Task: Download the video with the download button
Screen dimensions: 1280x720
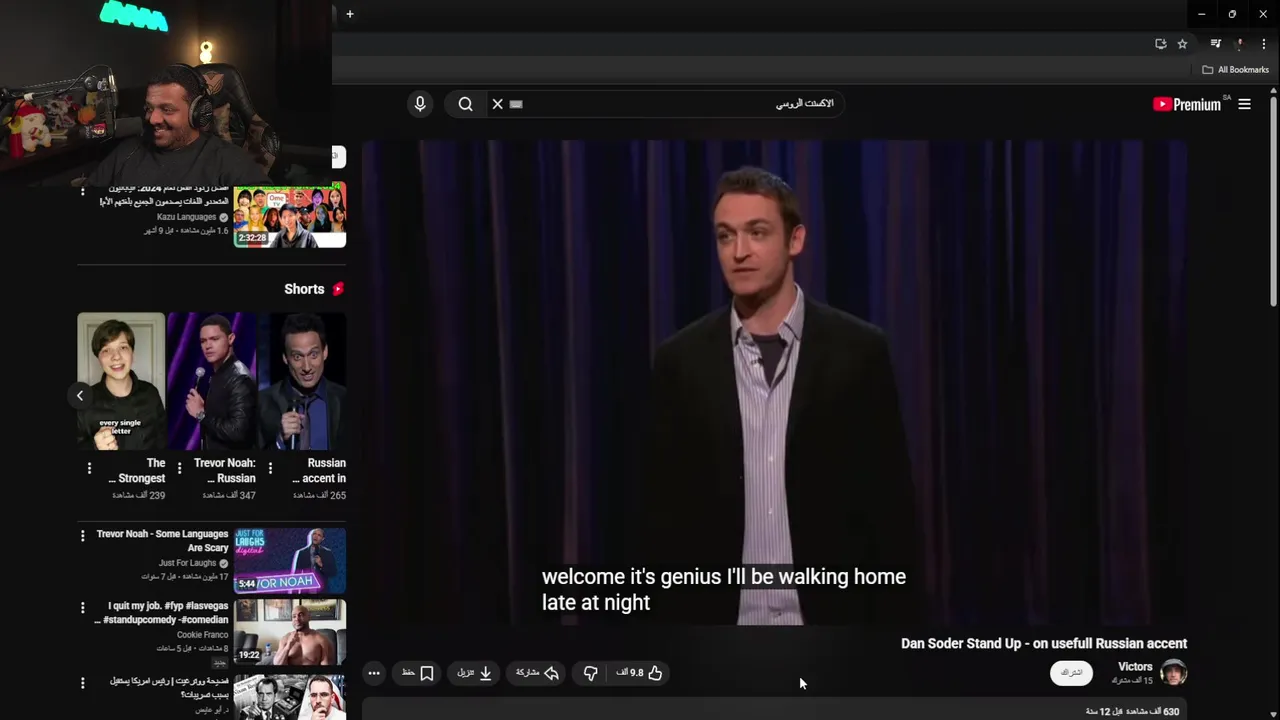Action: tap(475, 673)
